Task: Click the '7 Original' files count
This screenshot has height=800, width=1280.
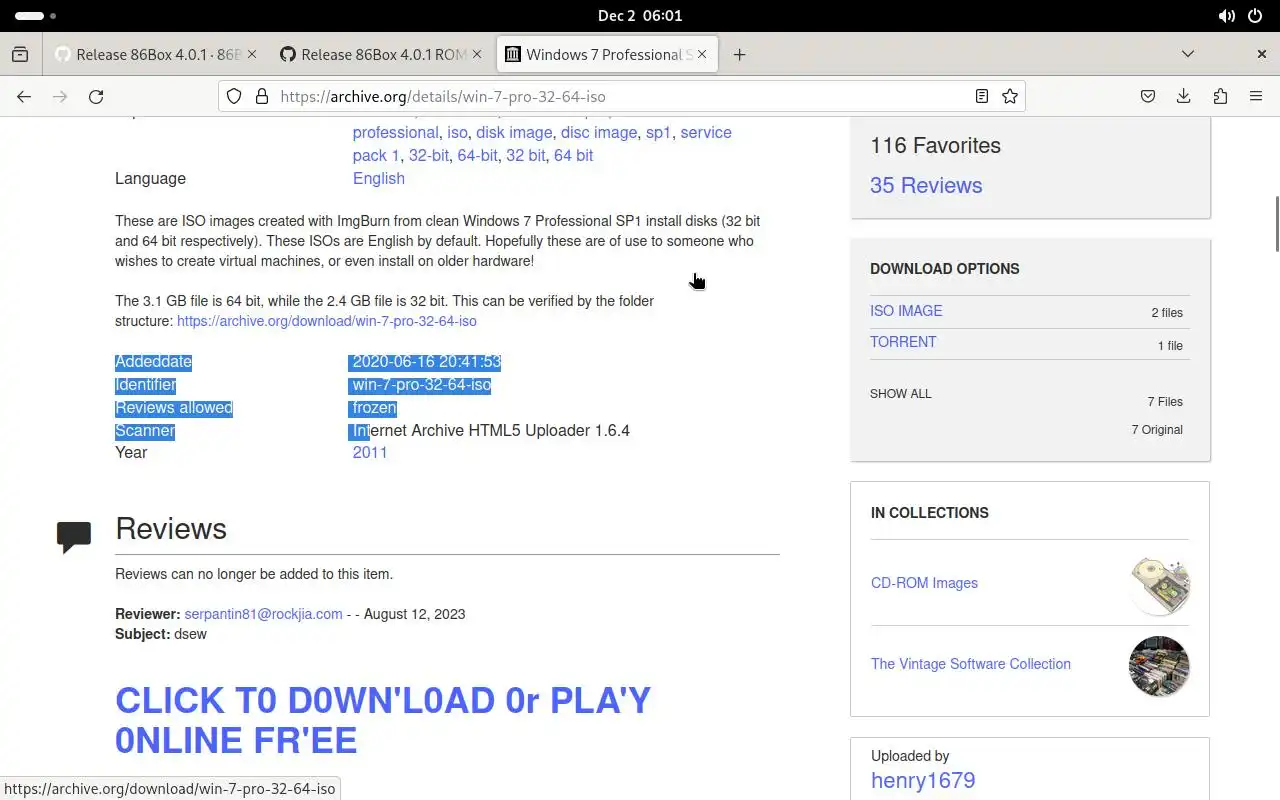Action: (x=1157, y=430)
